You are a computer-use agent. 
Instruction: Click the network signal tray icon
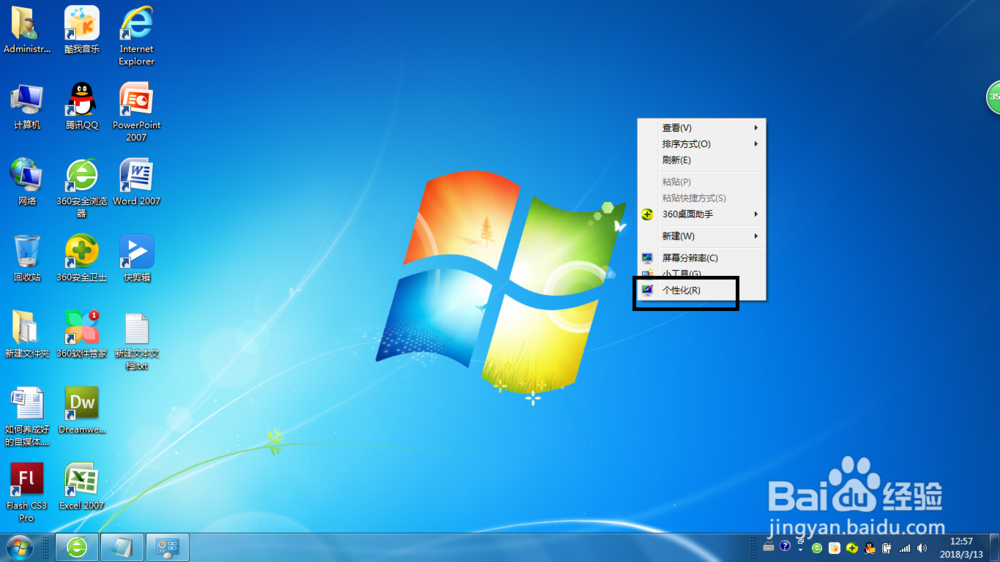pos(904,548)
